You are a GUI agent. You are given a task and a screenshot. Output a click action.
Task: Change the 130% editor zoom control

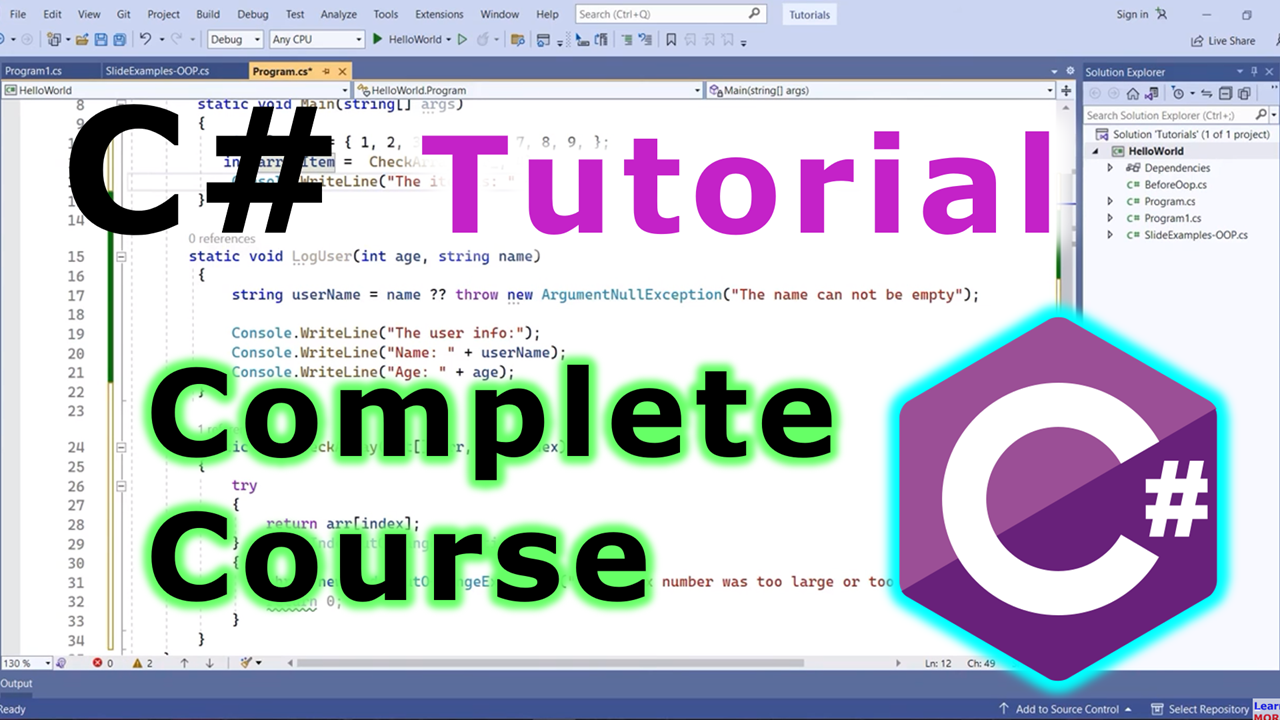click(27, 662)
